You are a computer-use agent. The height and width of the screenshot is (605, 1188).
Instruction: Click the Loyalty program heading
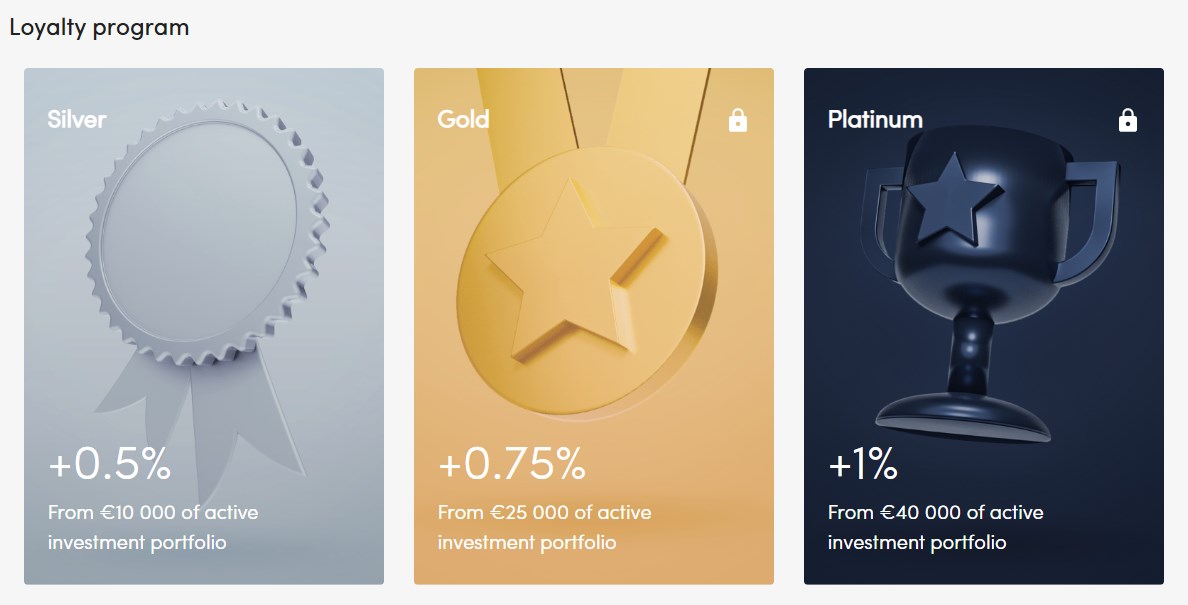(99, 28)
